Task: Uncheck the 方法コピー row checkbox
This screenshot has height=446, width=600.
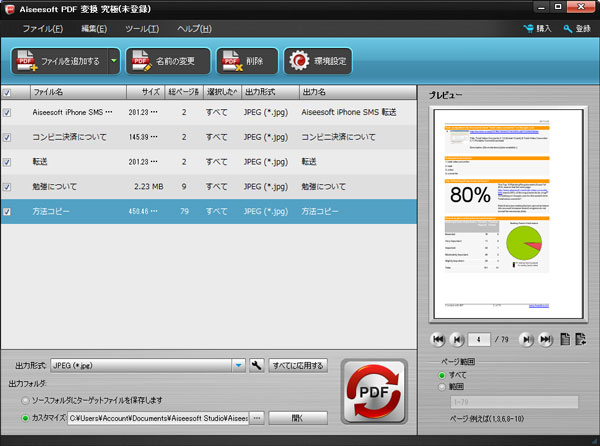Action: [x=7, y=212]
